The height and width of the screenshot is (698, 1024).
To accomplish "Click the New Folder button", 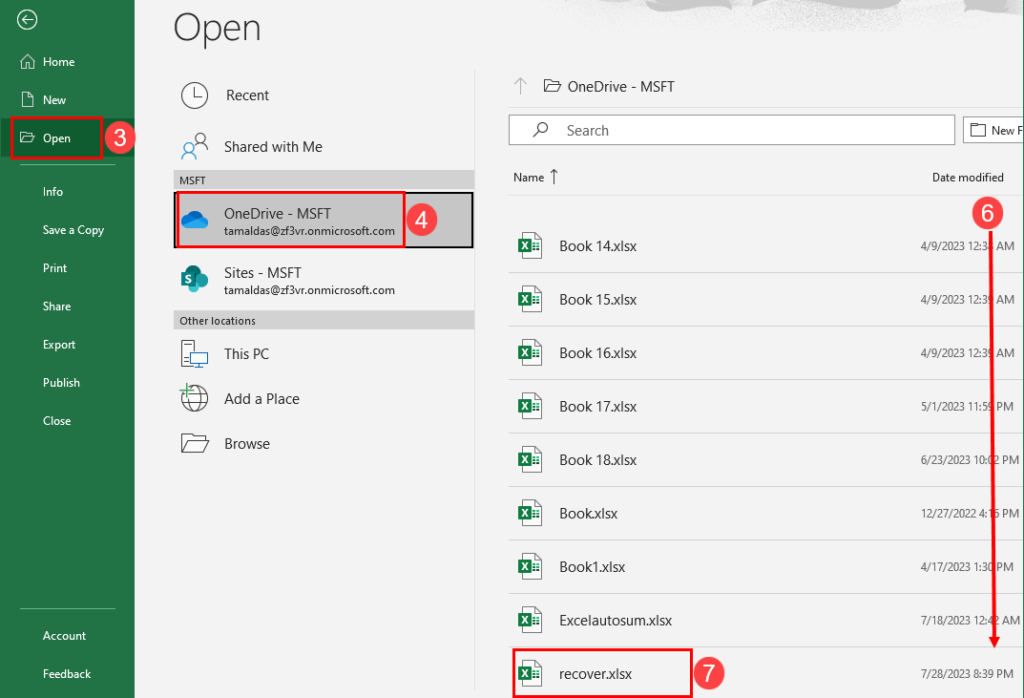I will click(x=993, y=130).
